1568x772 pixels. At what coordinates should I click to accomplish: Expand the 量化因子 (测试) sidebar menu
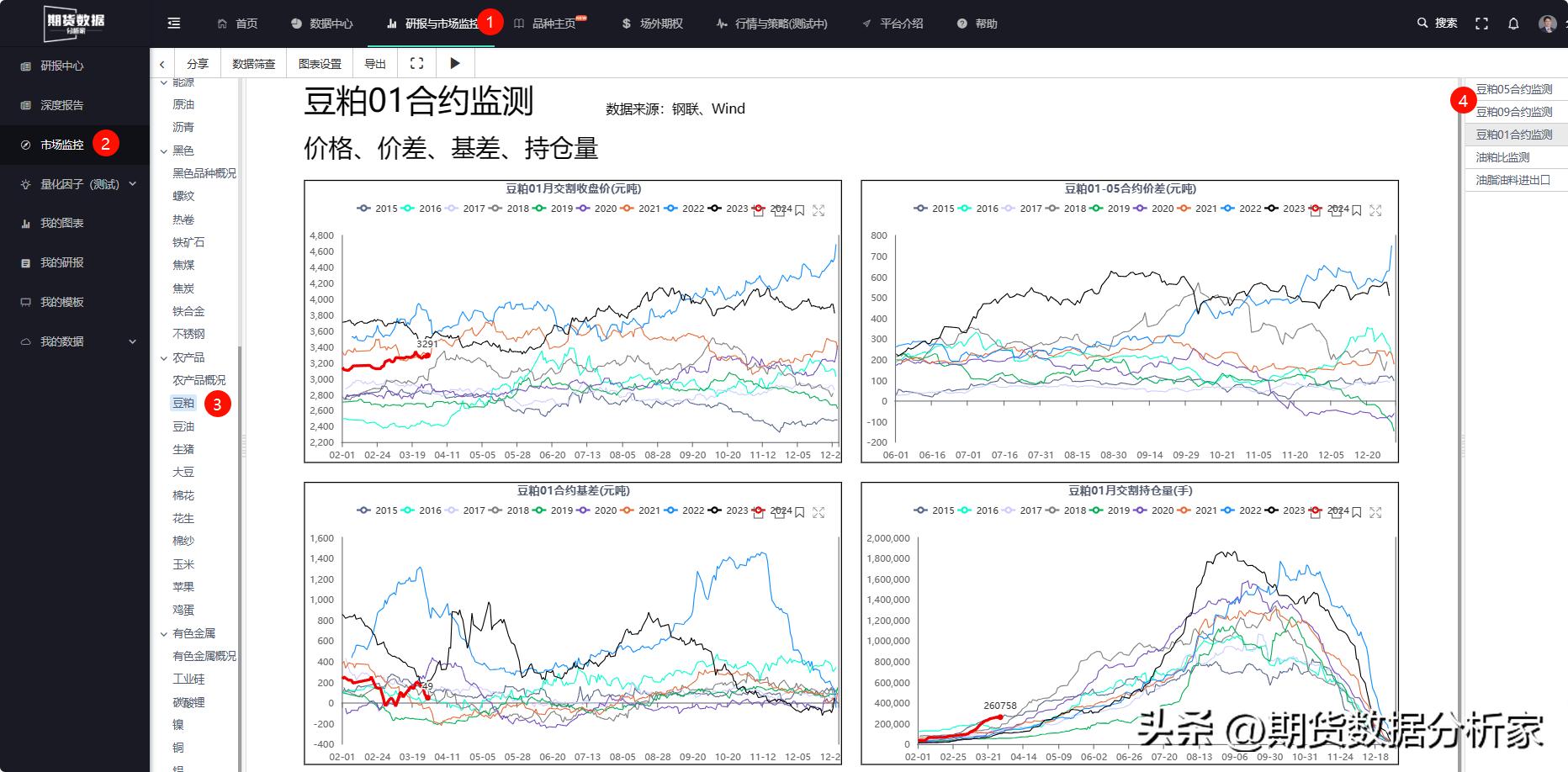pyautogui.click(x=132, y=184)
